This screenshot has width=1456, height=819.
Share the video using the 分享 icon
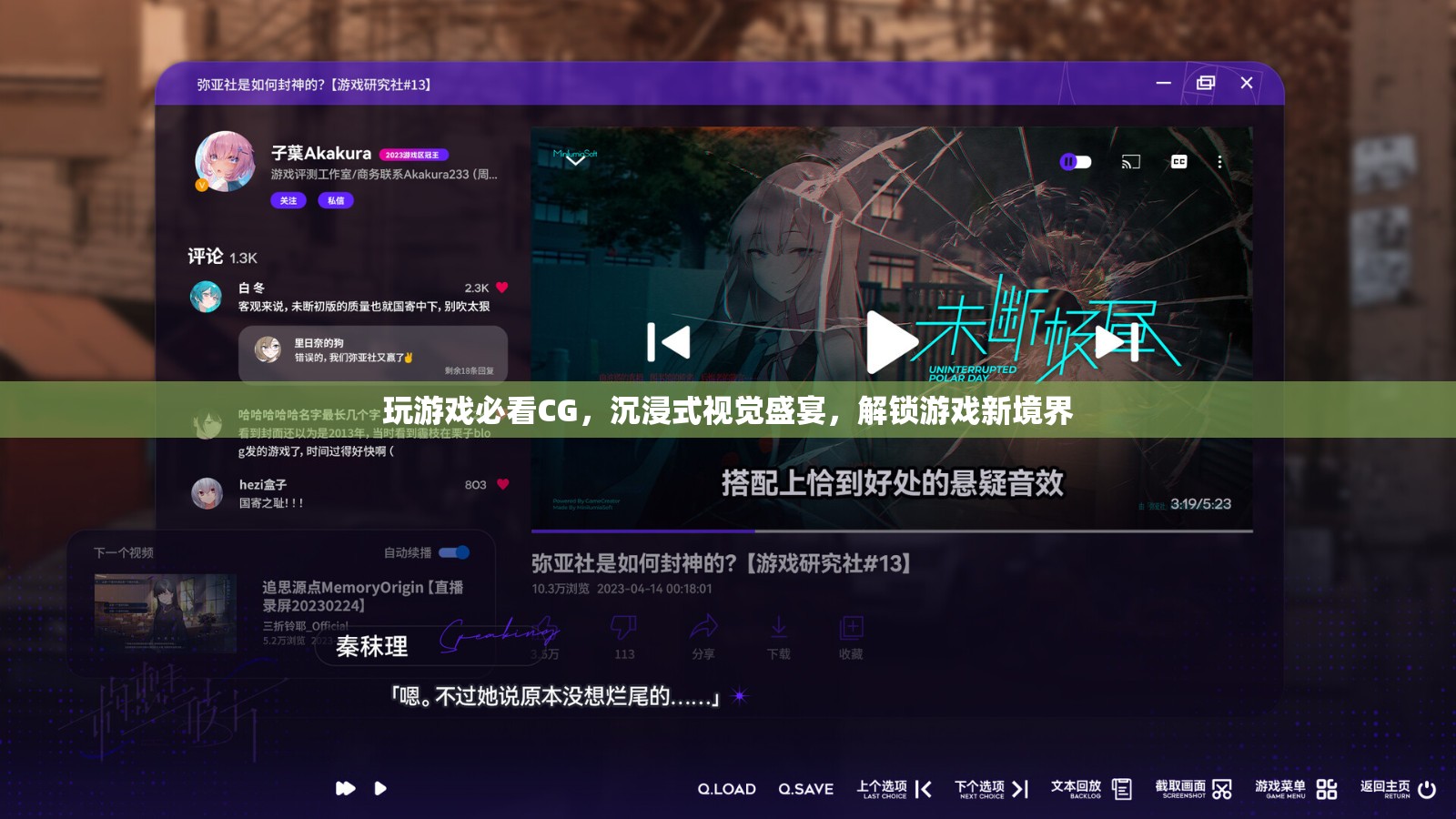(x=703, y=636)
